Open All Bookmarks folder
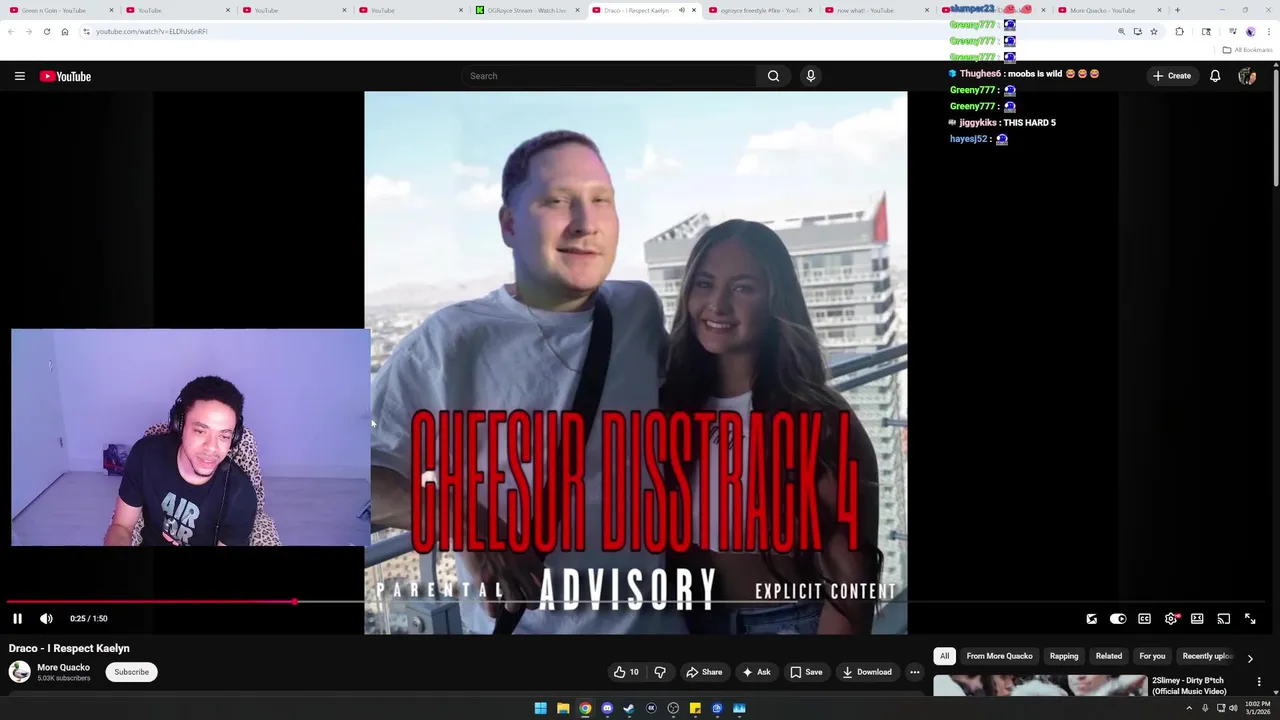Screen dimensions: 1280x720 coord(1247,50)
